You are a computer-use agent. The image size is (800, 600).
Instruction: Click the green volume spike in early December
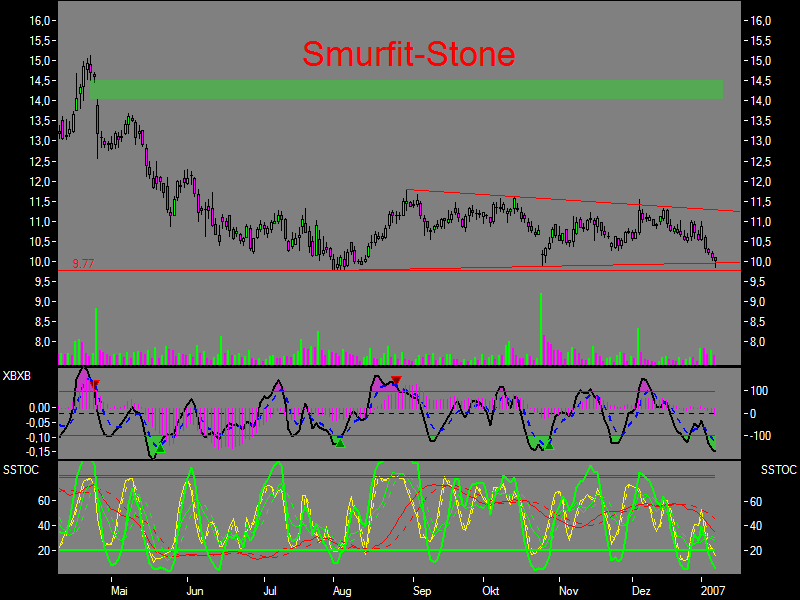[x=638, y=346]
